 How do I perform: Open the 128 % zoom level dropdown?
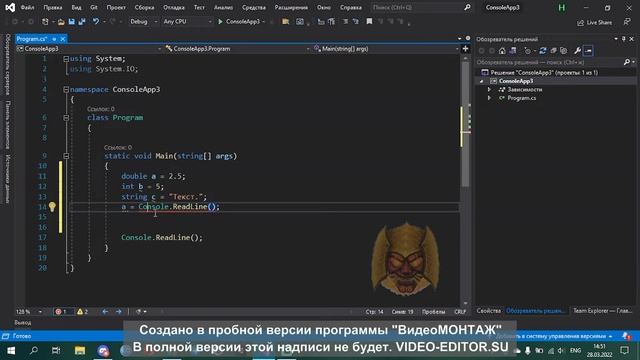point(29,312)
